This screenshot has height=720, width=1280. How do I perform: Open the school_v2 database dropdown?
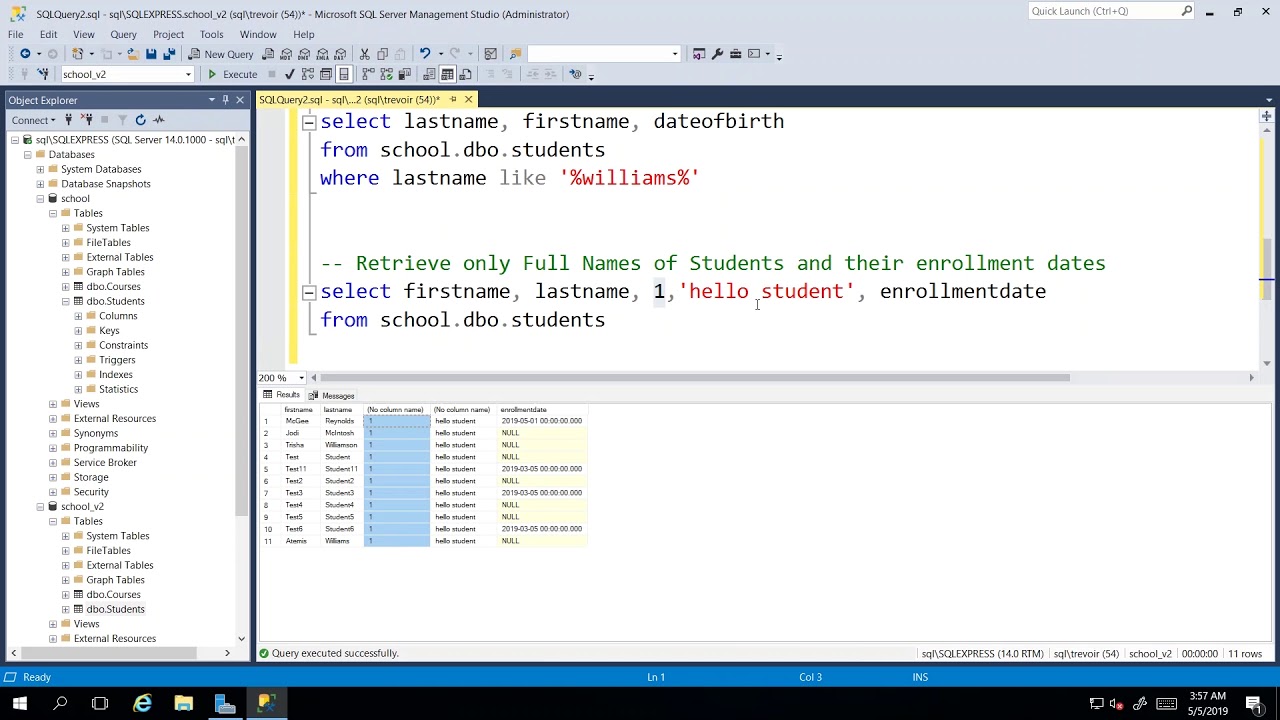[188, 74]
